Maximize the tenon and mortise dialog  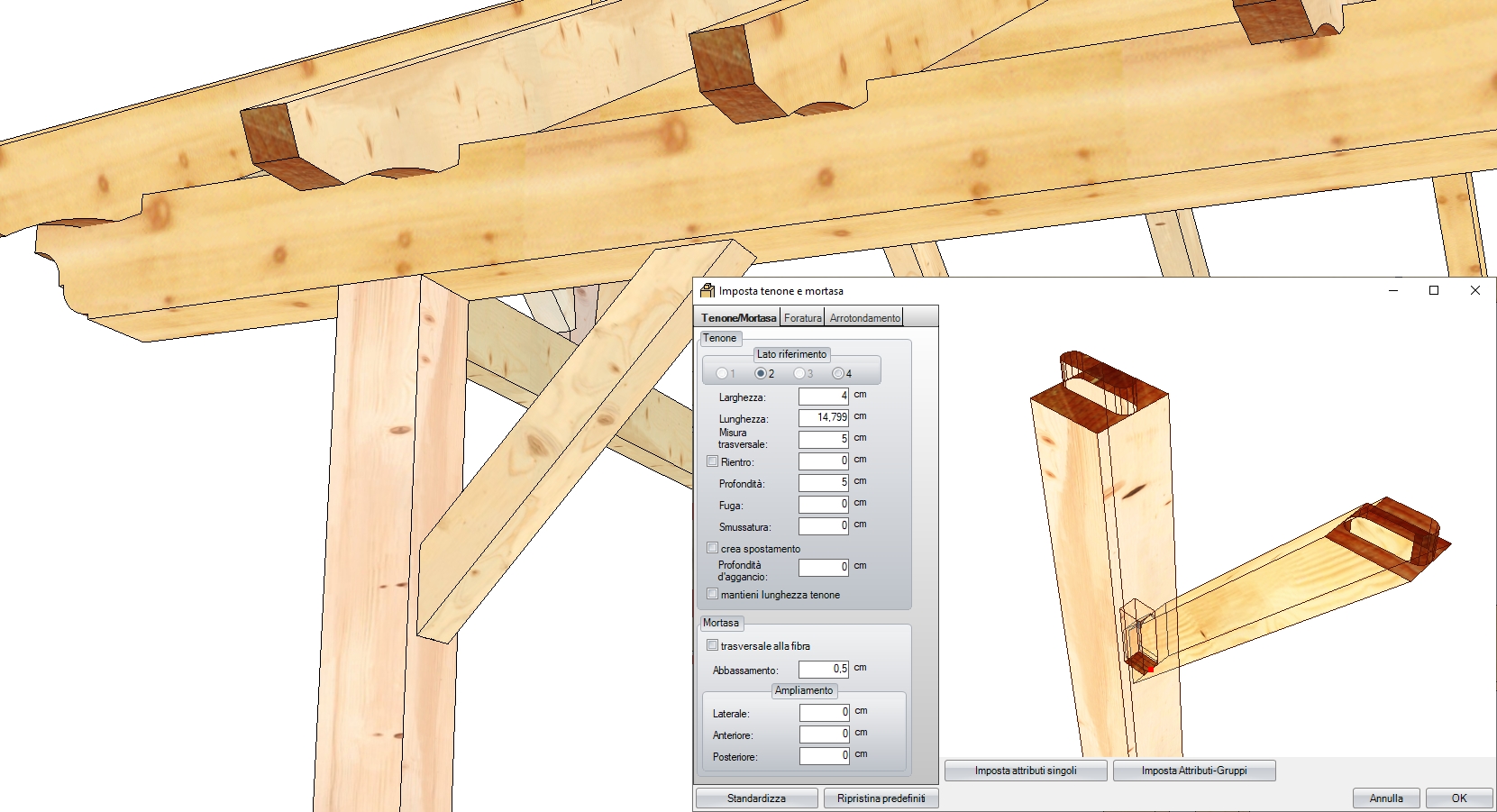(x=1434, y=290)
